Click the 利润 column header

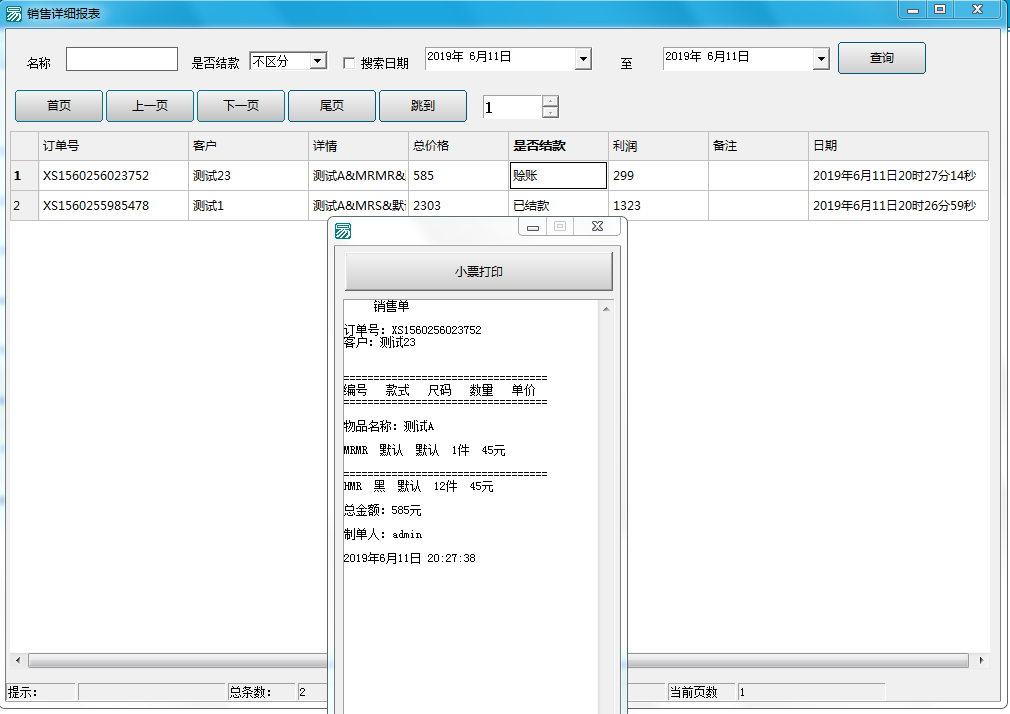[x=658, y=146]
